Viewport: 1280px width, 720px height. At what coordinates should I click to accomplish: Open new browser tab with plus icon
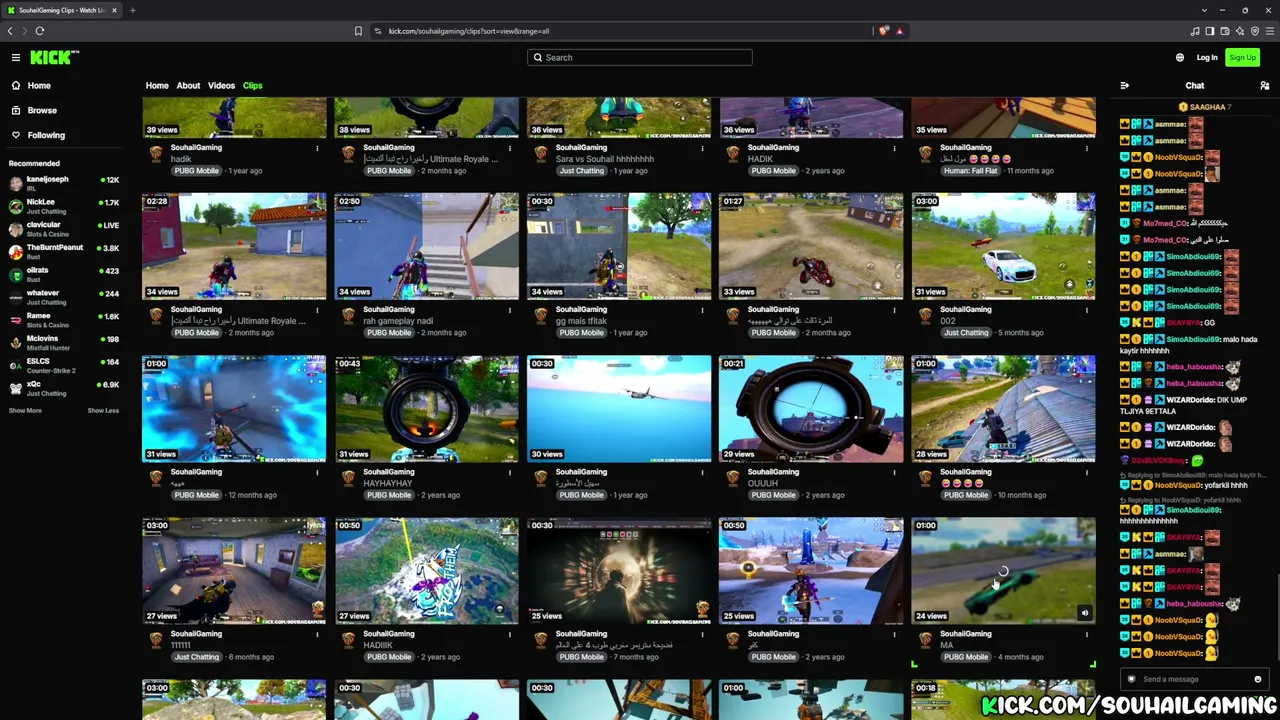coord(132,10)
